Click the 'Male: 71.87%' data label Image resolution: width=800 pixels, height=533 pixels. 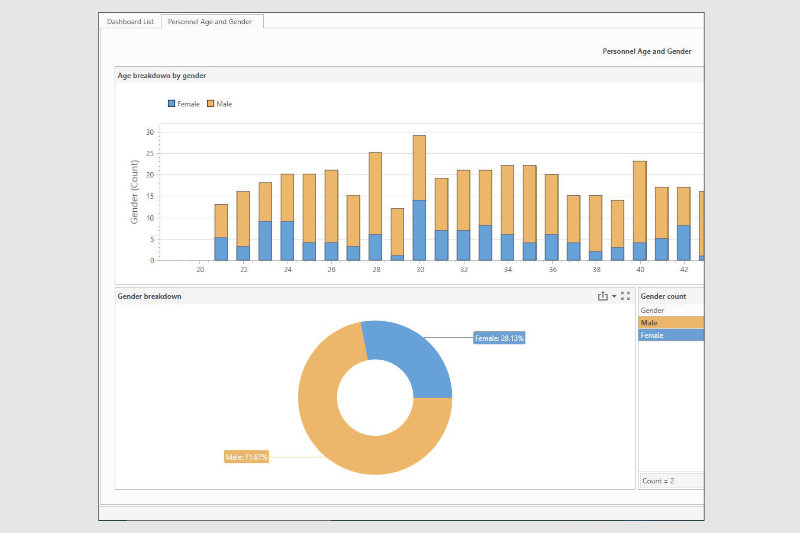[x=246, y=457]
